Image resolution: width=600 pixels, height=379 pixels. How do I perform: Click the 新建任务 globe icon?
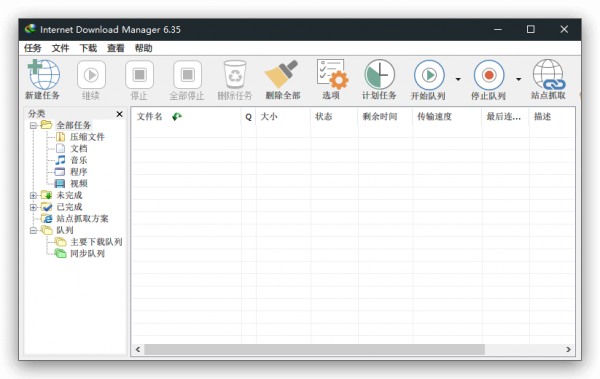(x=43, y=74)
